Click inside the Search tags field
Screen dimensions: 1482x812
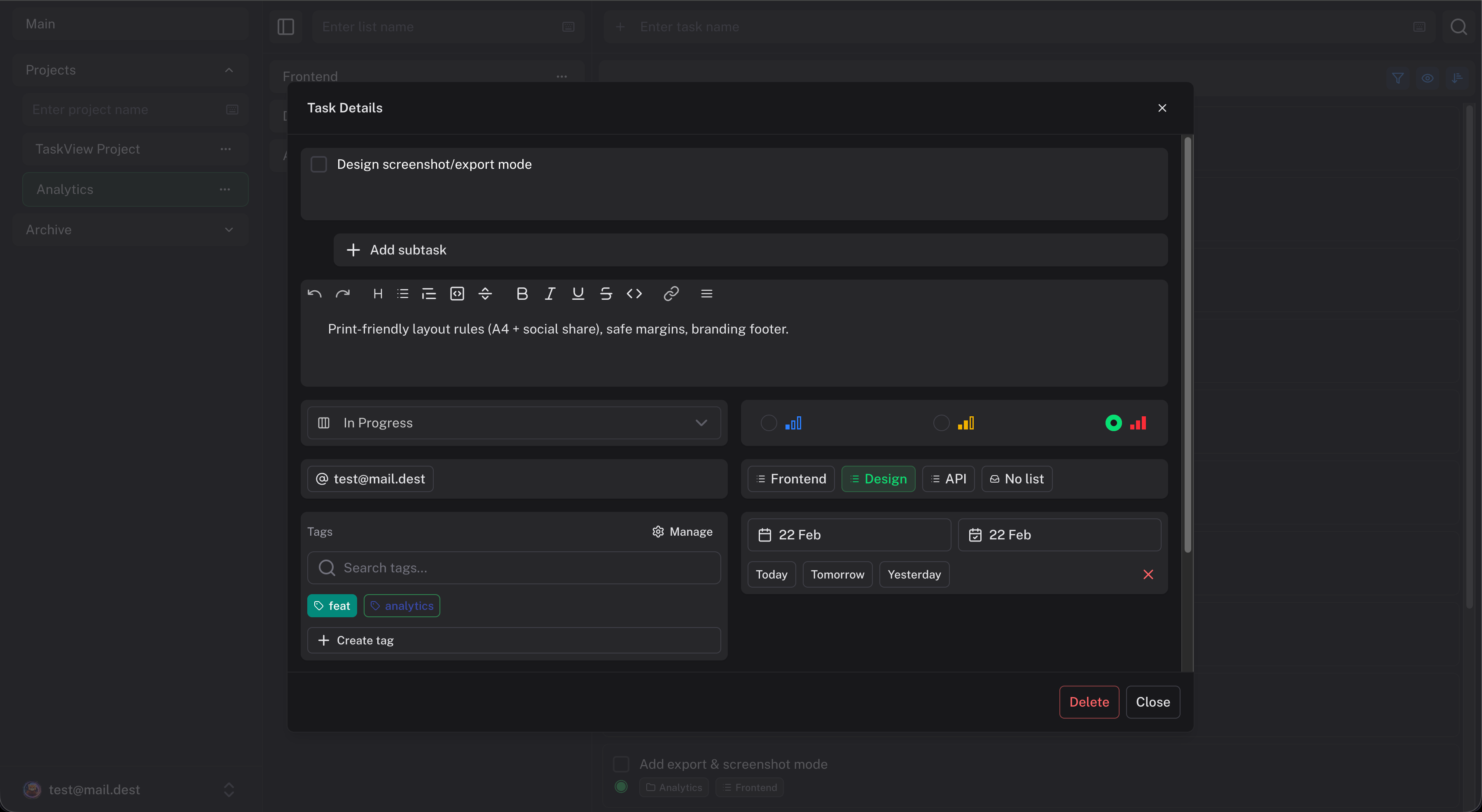(x=514, y=567)
